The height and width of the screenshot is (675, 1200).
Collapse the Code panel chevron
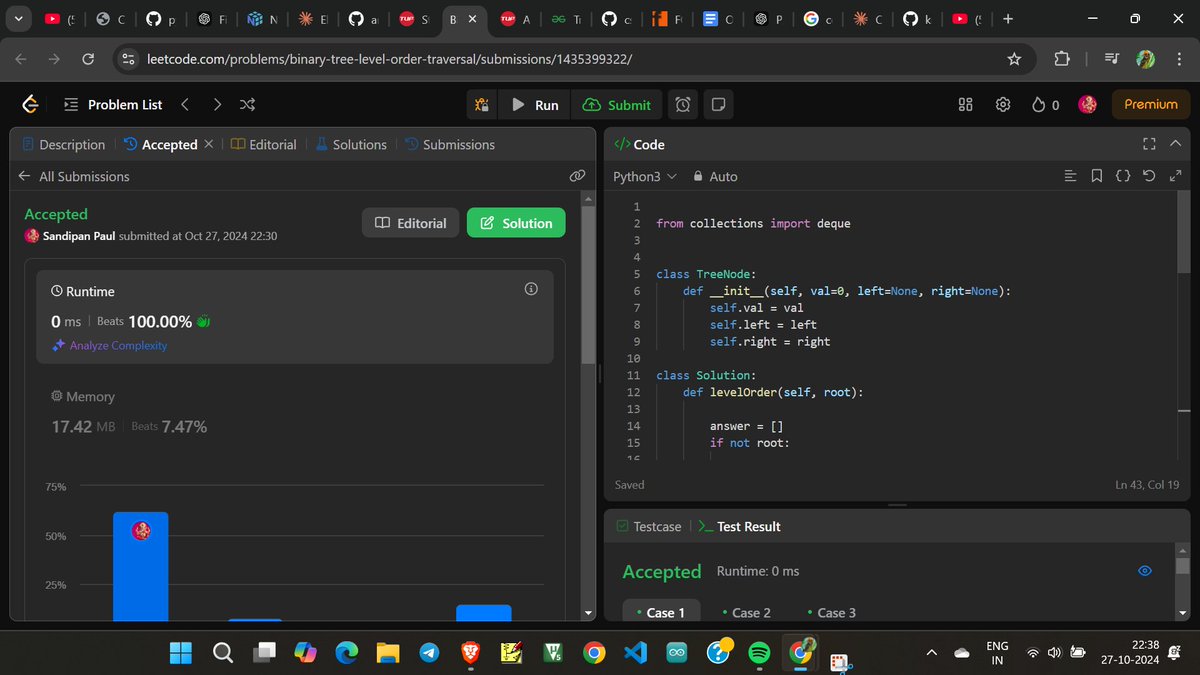tap(1175, 144)
